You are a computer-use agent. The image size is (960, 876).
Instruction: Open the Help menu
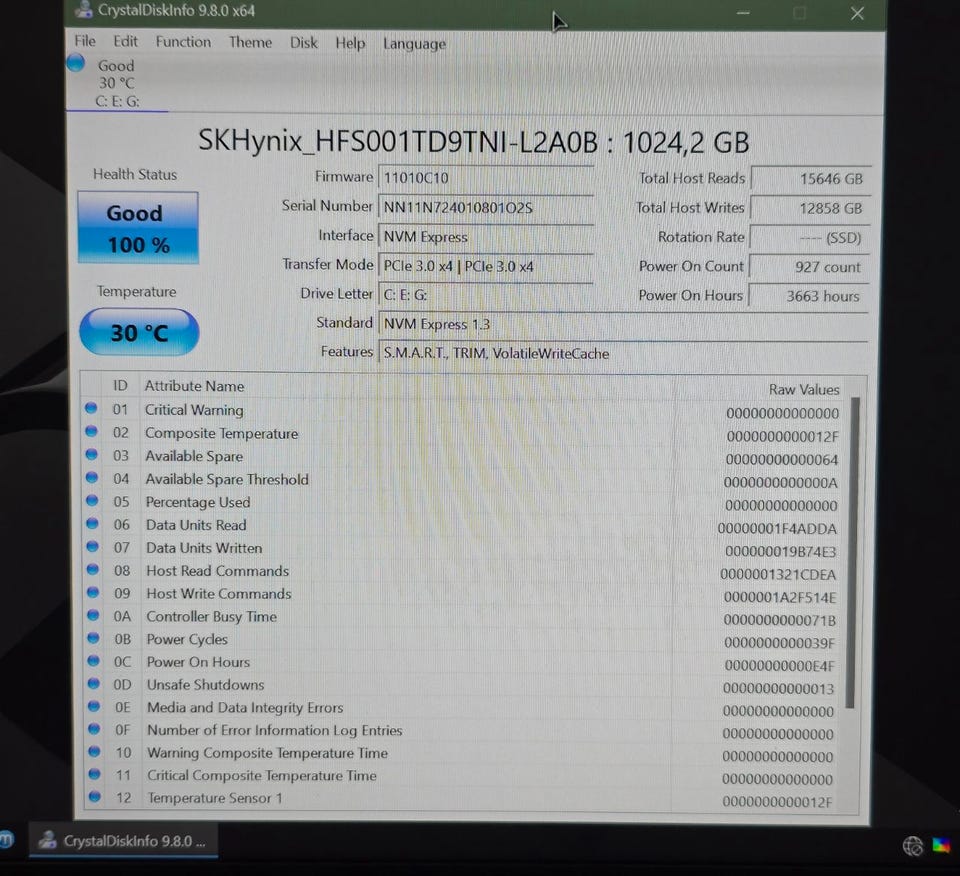350,43
